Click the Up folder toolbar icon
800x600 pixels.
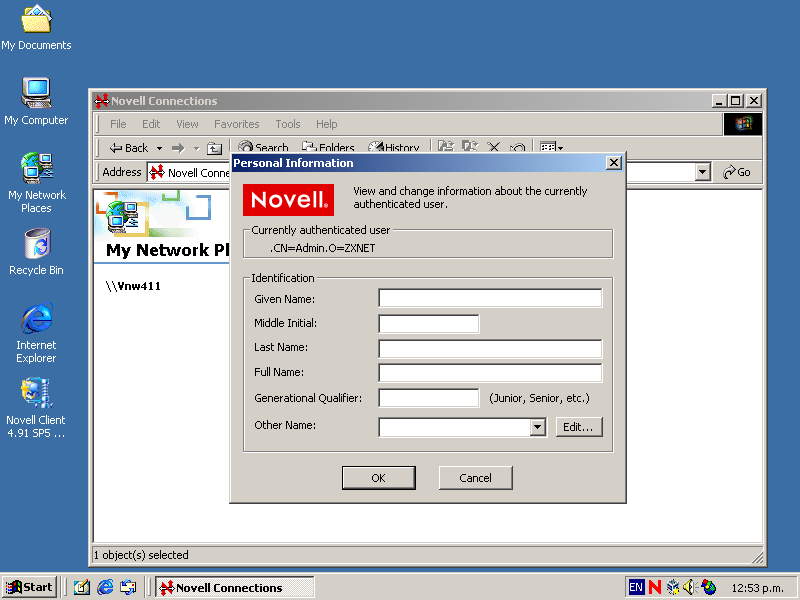(x=214, y=148)
